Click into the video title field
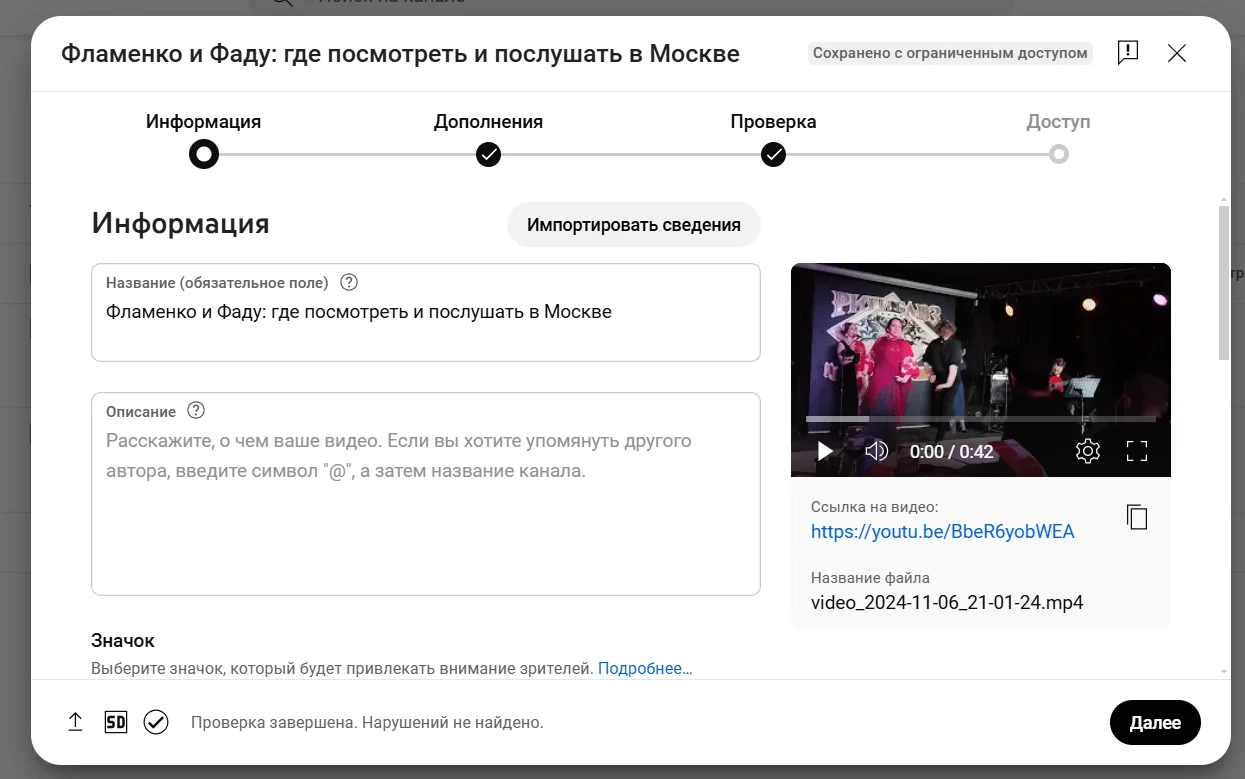Viewport: 1245px width, 779px height. point(426,312)
